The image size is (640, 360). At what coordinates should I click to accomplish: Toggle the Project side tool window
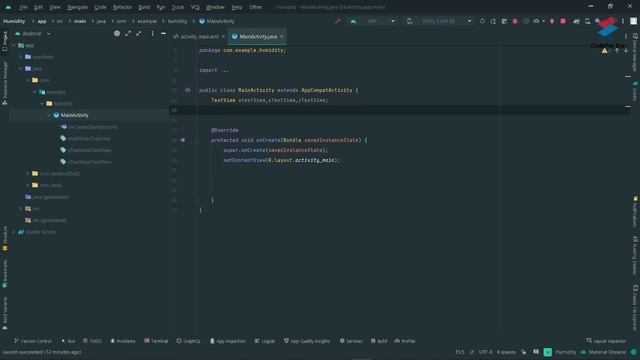[4, 41]
